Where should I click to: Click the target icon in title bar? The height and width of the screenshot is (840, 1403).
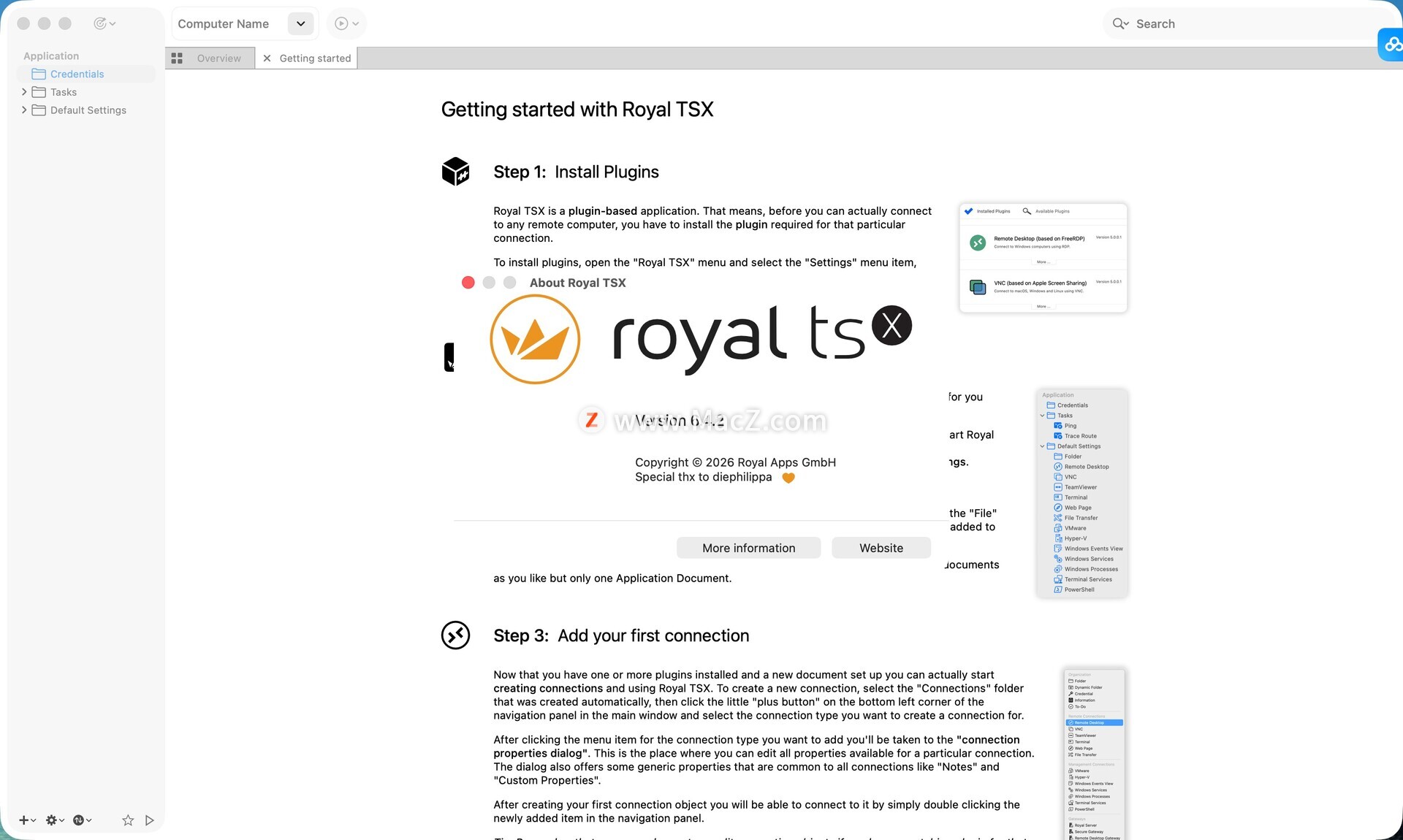coord(101,23)
